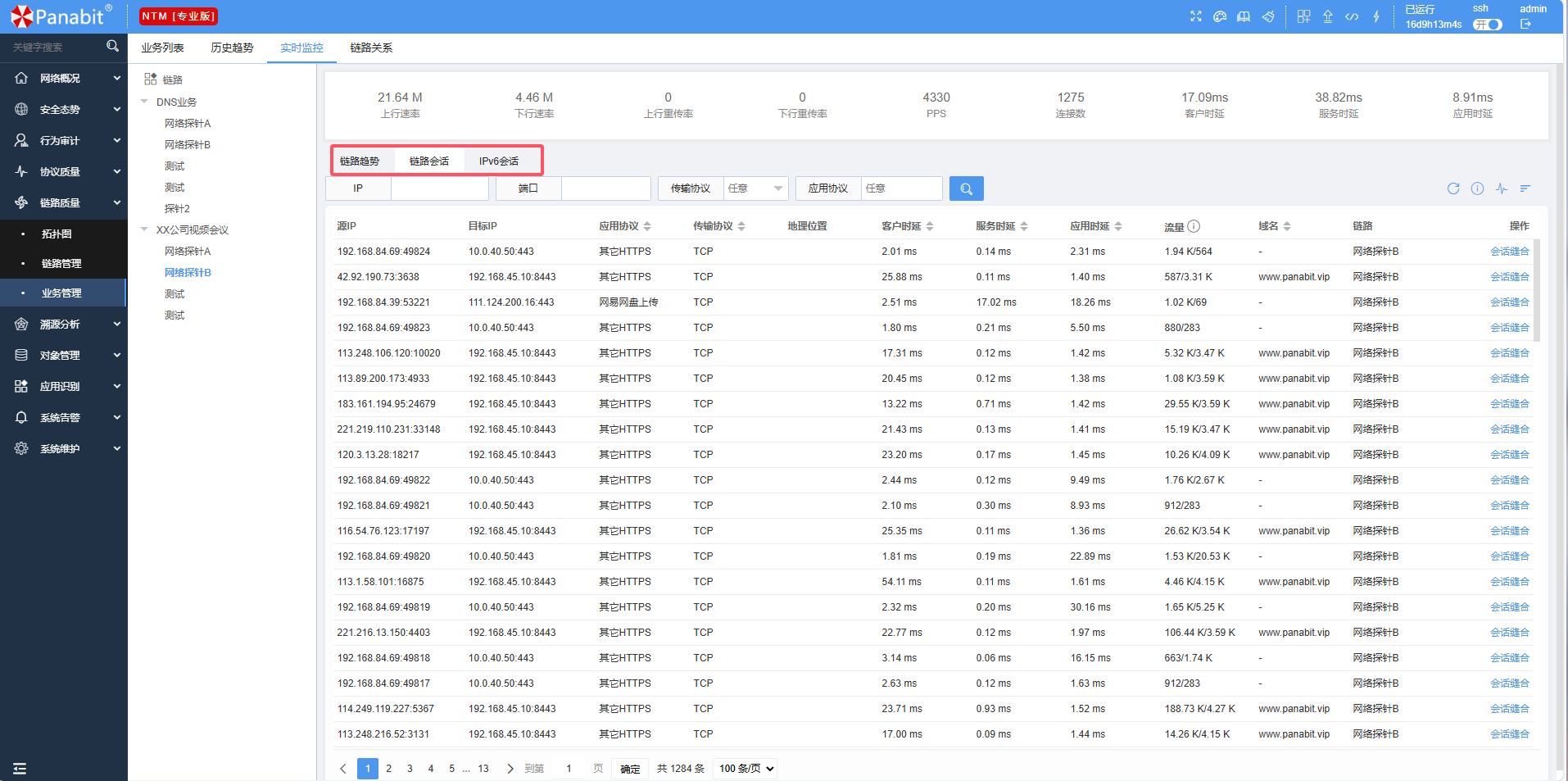The width and height of the screenshot is (1568, 781).
Task: Expand the 安全态势 menu chevron
Action: pyautogui.click(x=117, y=109)
